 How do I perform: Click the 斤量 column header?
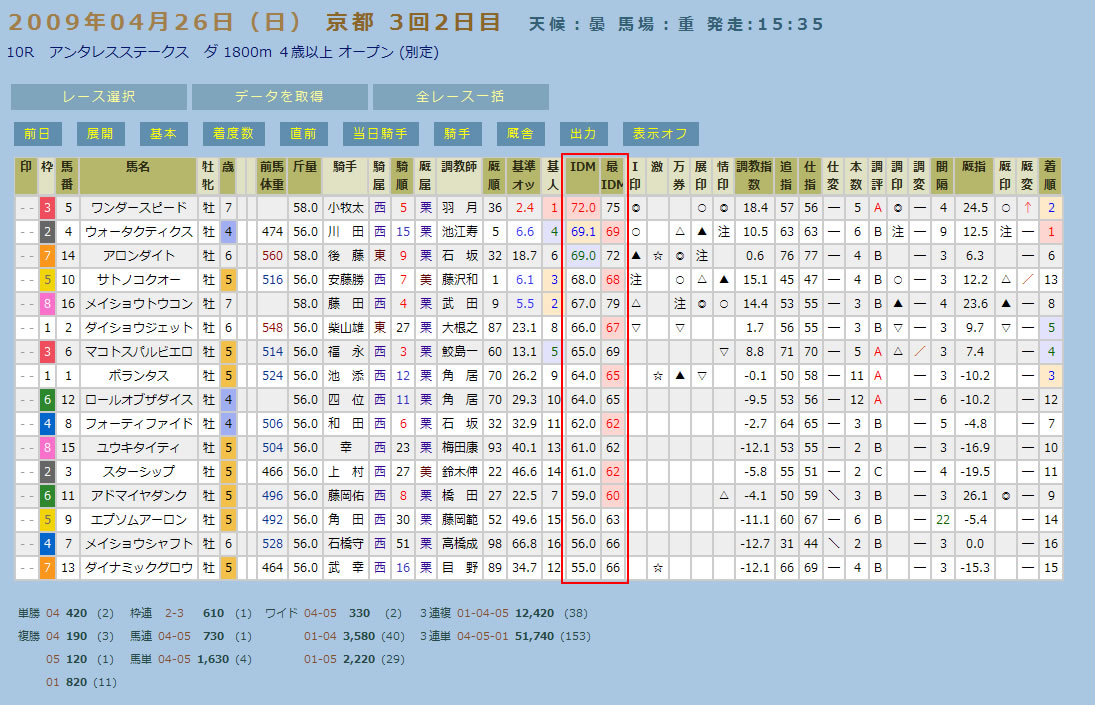click(304, 175)
